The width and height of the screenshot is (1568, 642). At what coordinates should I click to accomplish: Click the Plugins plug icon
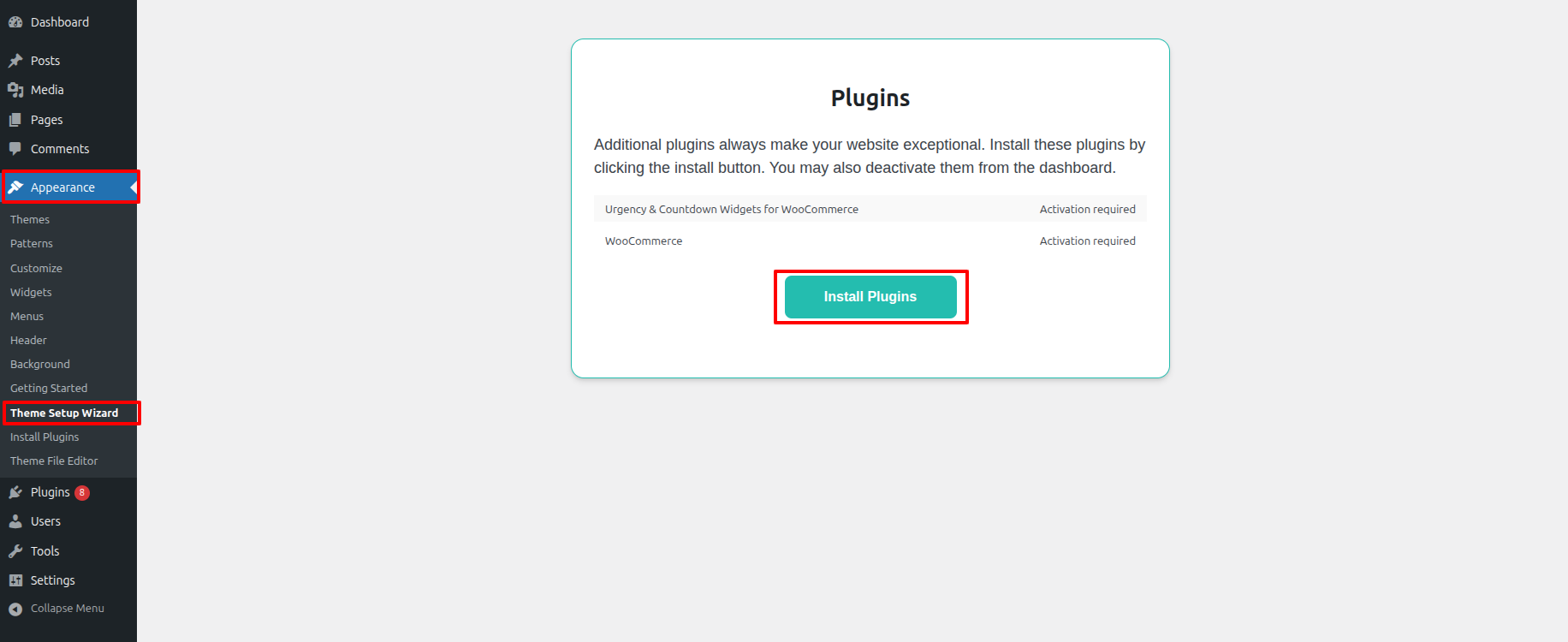[15, 492]
